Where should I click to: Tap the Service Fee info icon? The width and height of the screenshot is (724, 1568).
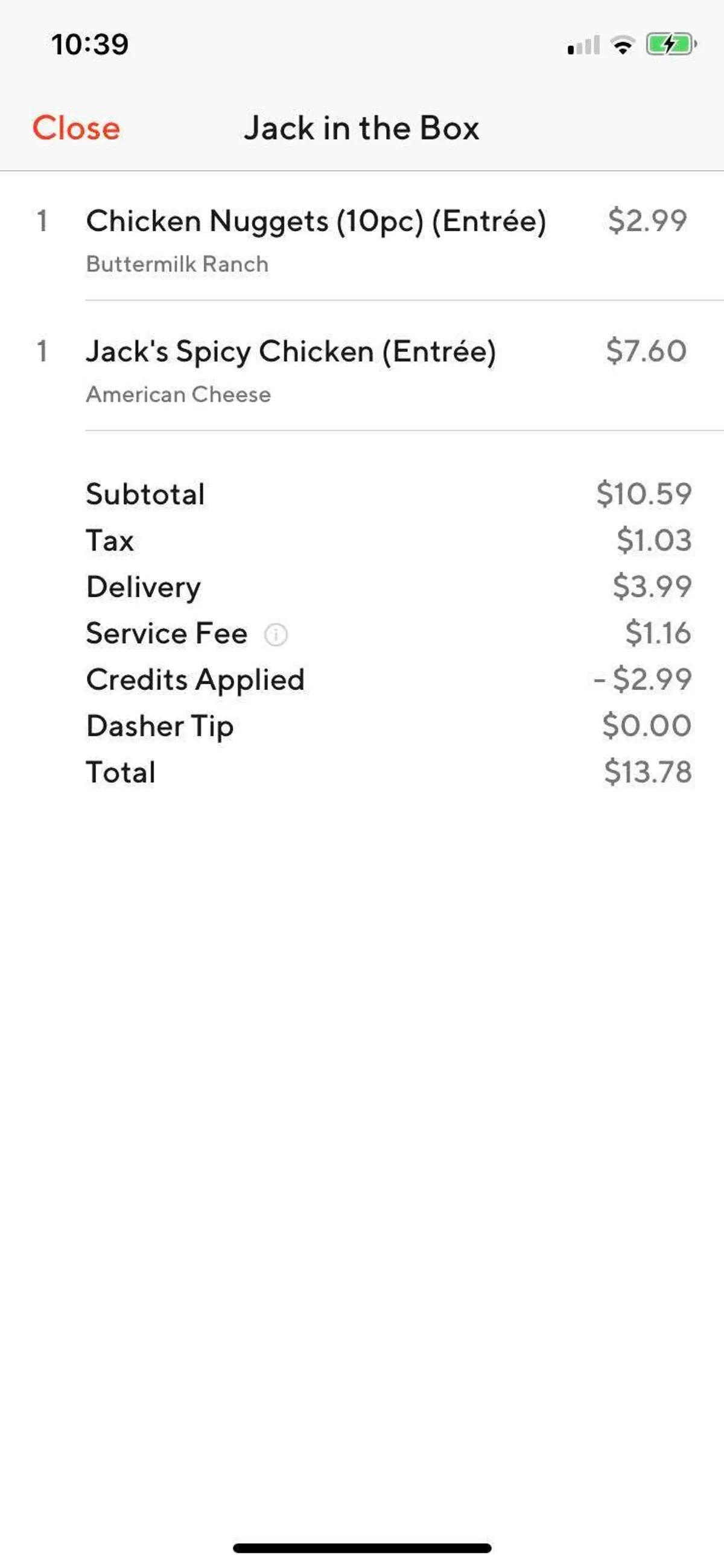tap(276, 634)
